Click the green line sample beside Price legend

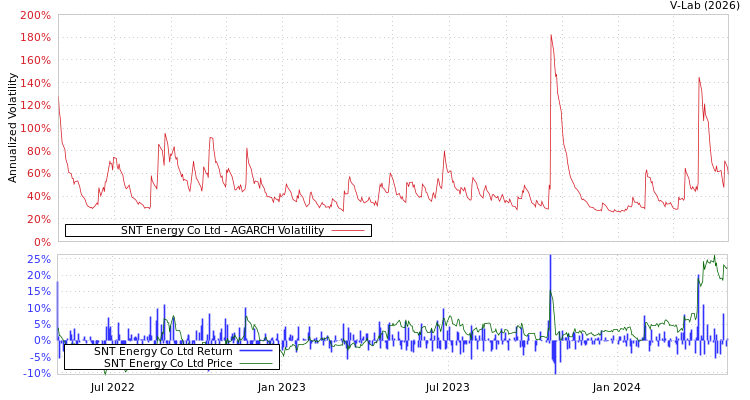(x=256, y=363)
